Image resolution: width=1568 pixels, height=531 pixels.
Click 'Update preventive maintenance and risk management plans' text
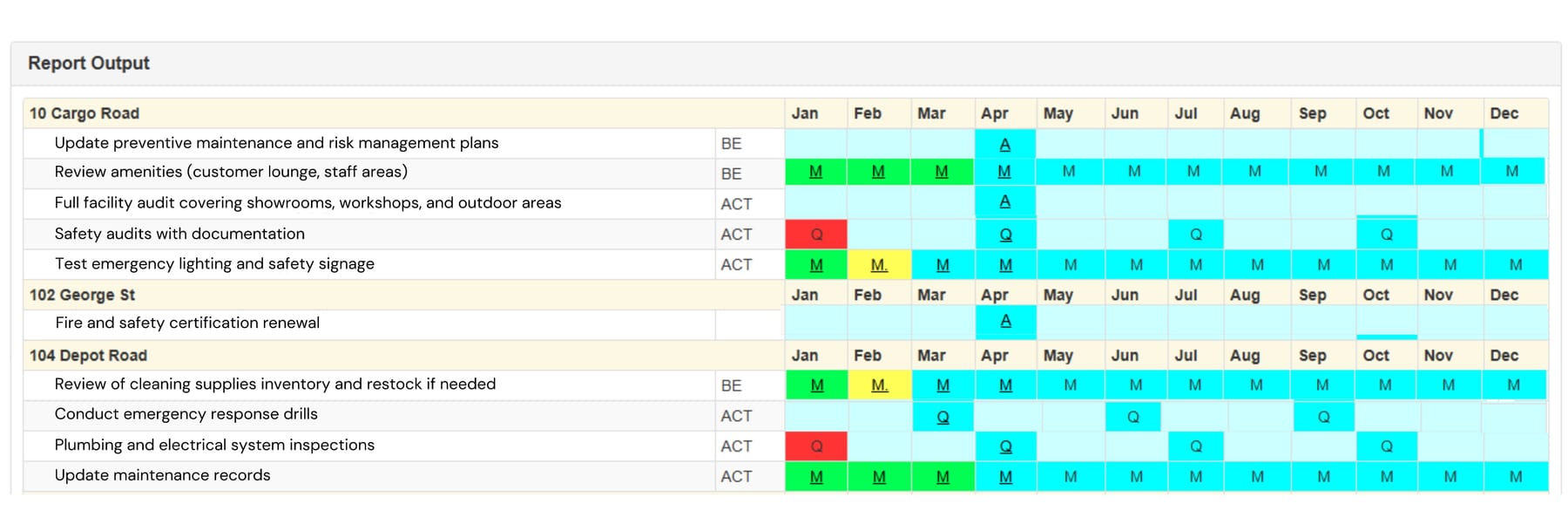(276, 143)
